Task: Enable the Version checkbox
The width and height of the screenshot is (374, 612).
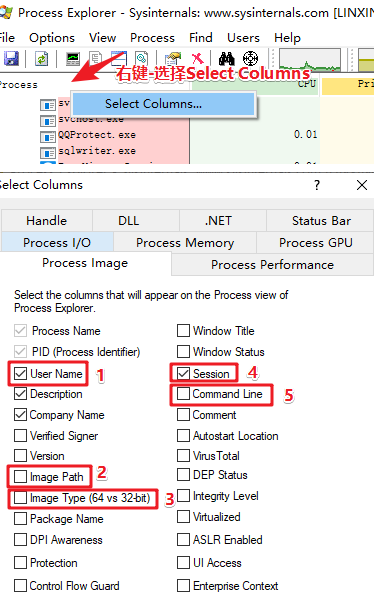Action: pos(20,455)
